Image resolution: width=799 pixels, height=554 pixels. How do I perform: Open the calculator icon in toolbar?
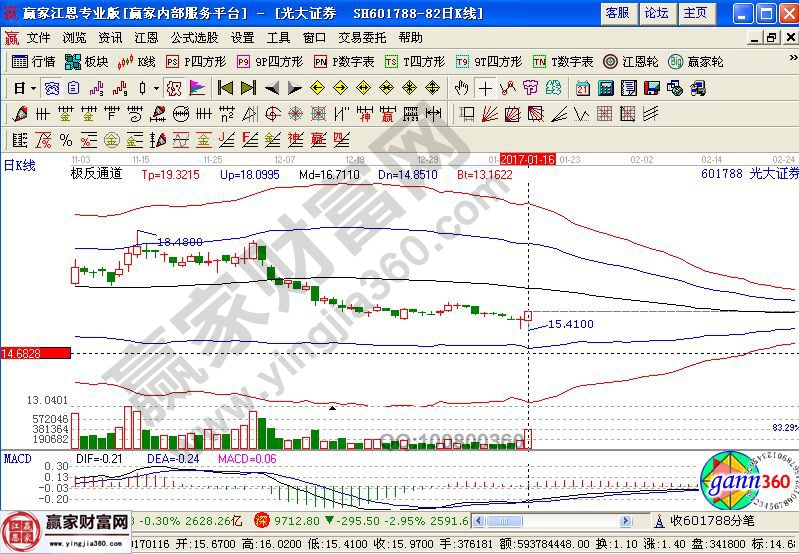[x=605, y=88]
